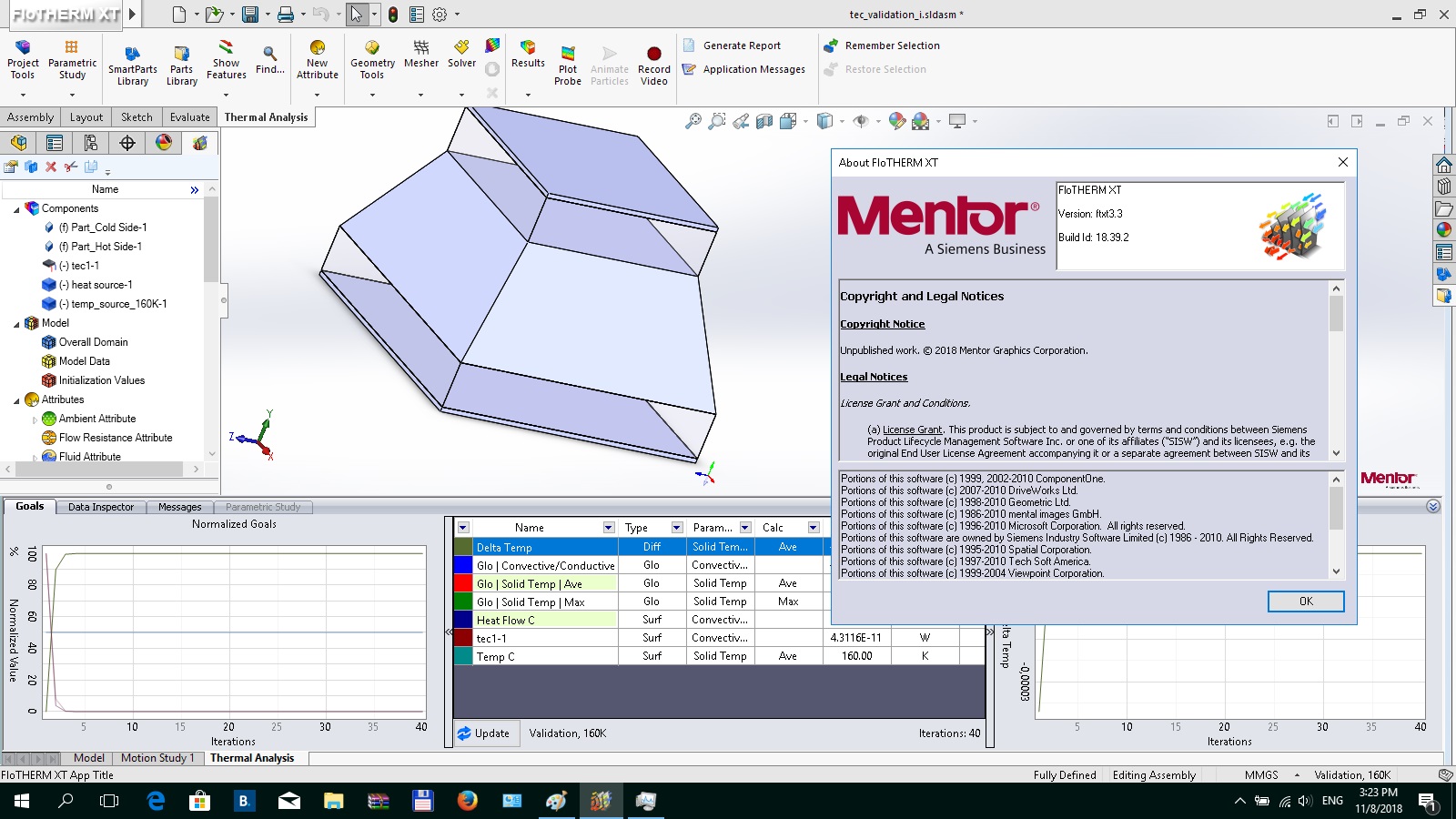The height and width of the screenshot is (819, 1456).
Task: Open SOLIDWORKS Resources home icon on right pane
Action: tap(1444, 165)
